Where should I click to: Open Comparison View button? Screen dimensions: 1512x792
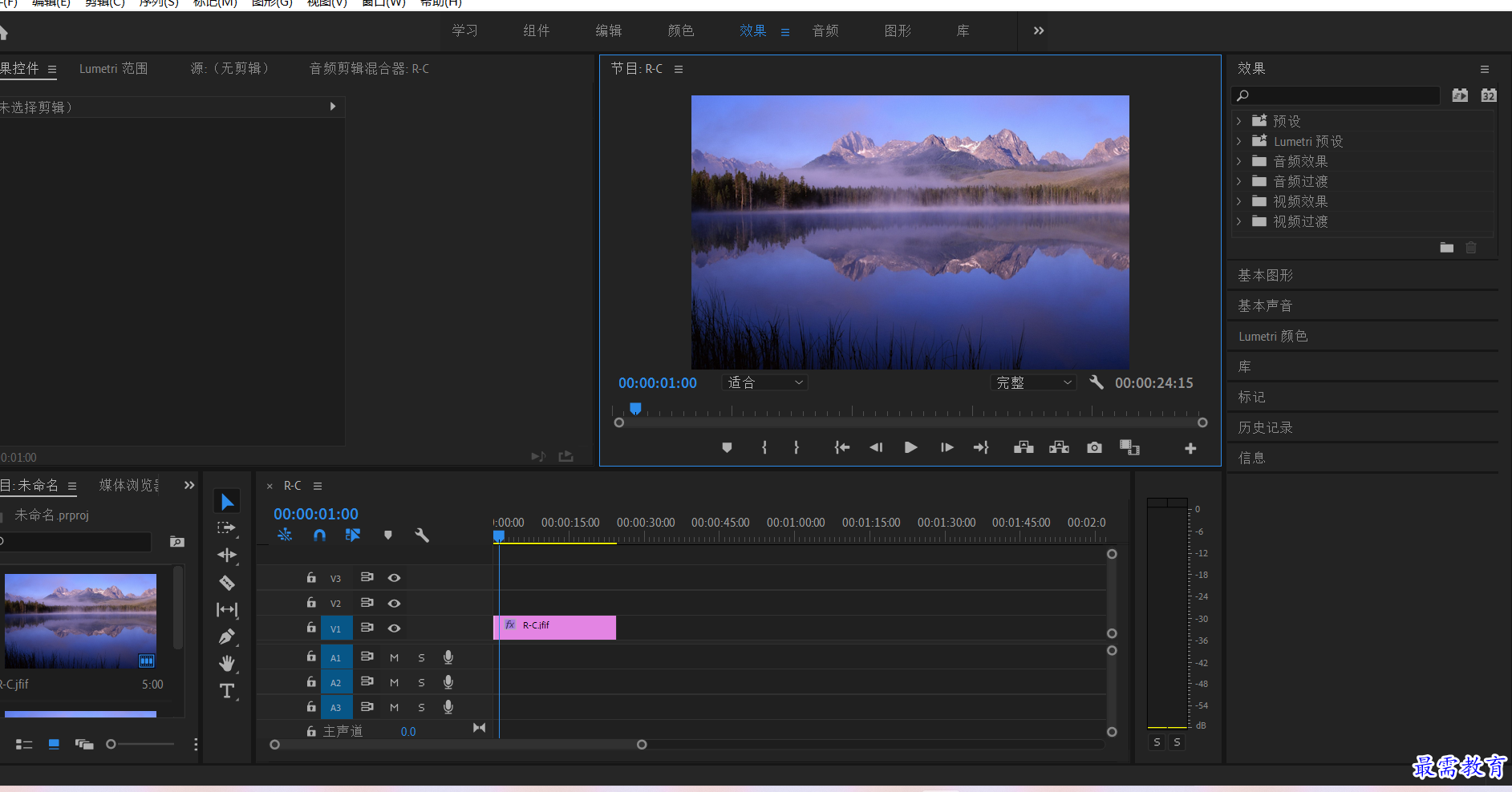1129,447
